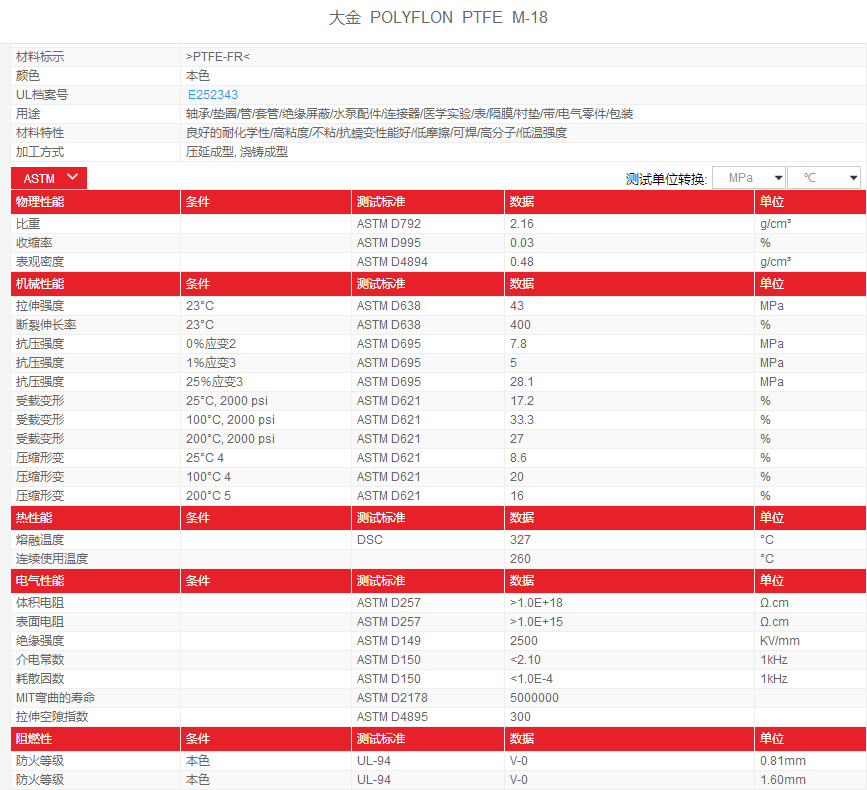This screenshot has height=790, width=867.
Task: Select the deformation value 33.3
Action: (x=522, y=420)
